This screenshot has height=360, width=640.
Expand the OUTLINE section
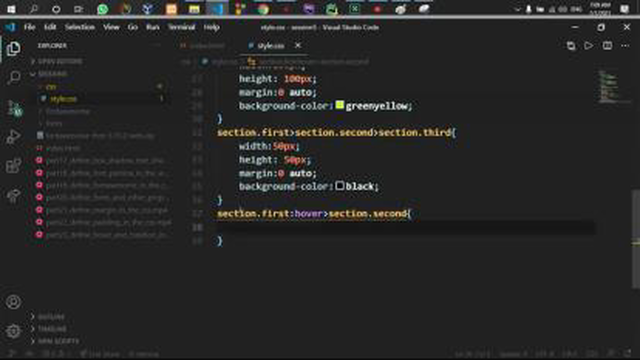51,316
